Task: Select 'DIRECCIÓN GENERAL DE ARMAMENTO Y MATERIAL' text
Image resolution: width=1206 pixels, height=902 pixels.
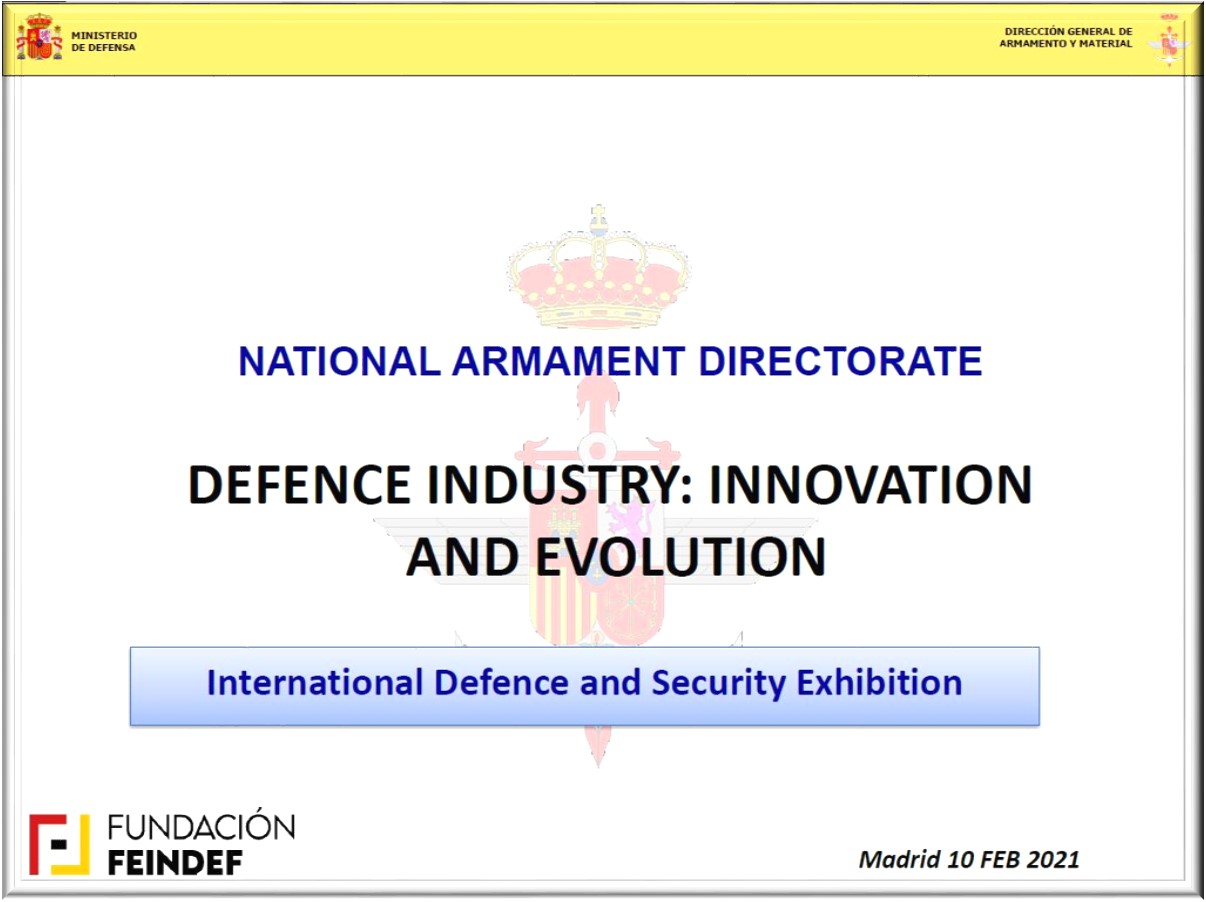Action: click(x=1066, y=37)
